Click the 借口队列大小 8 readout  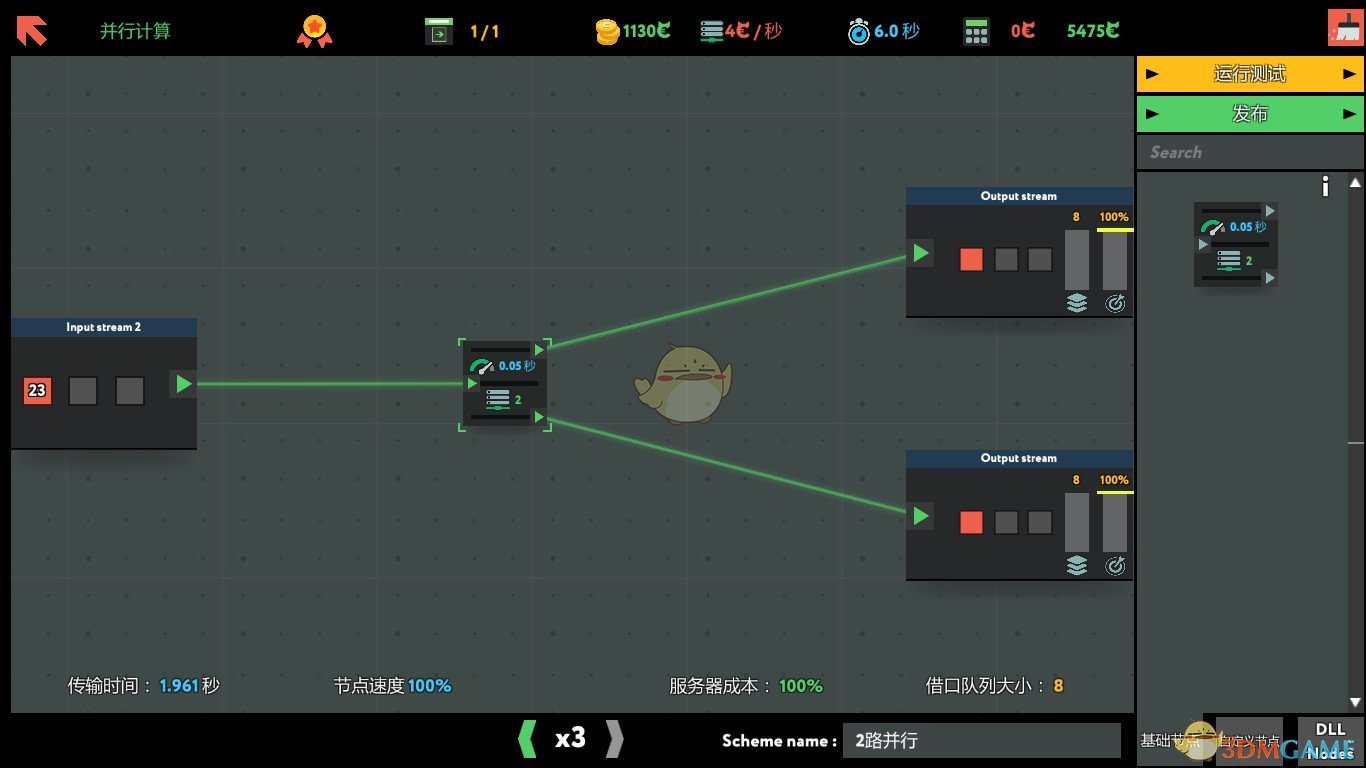point(995,686)
